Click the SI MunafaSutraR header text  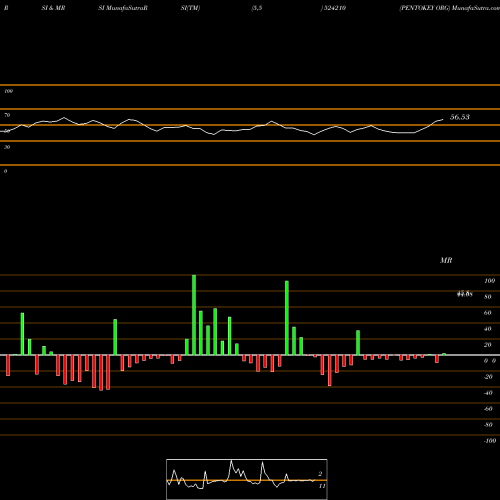coord(123,8)
